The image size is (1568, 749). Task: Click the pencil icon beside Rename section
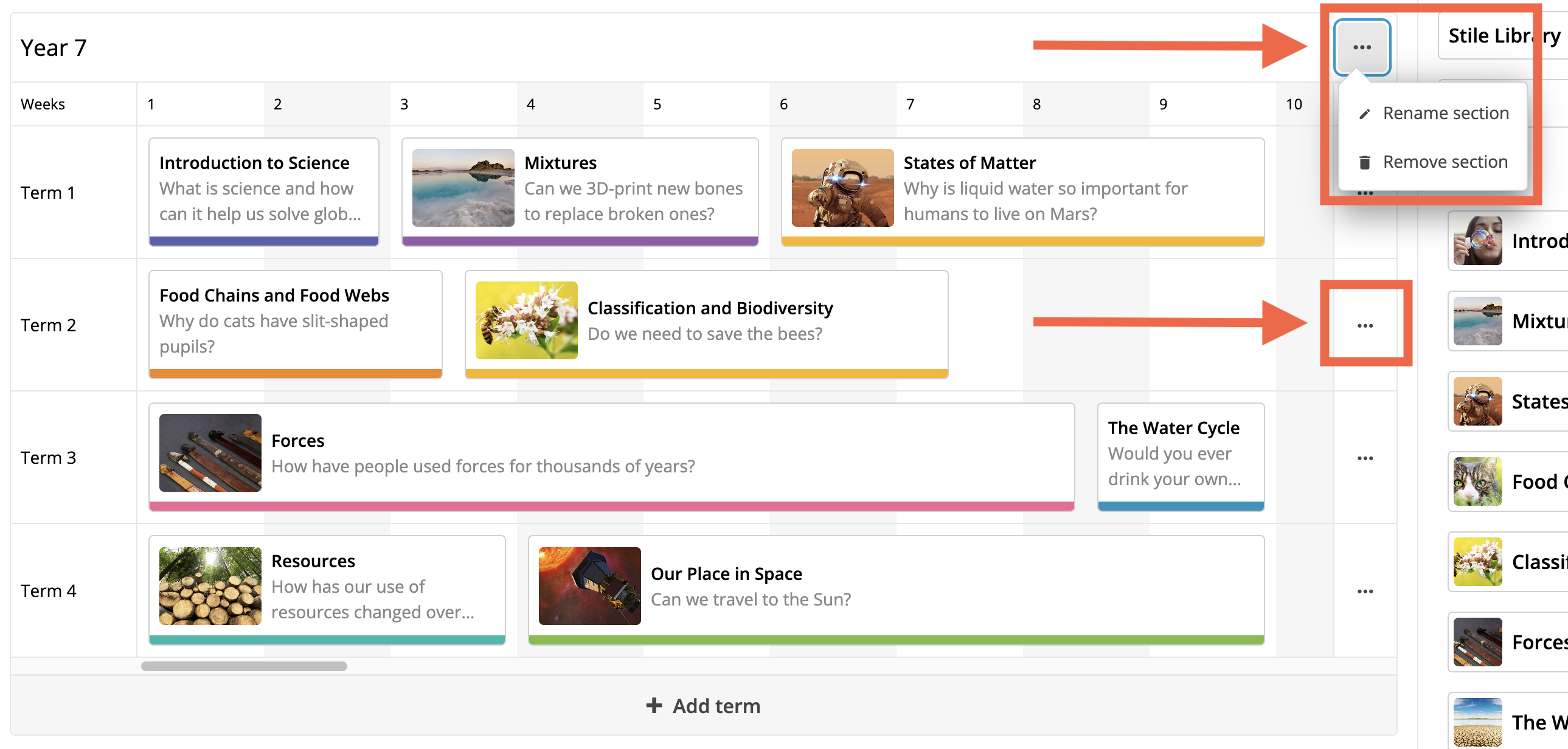point(1365,114)
